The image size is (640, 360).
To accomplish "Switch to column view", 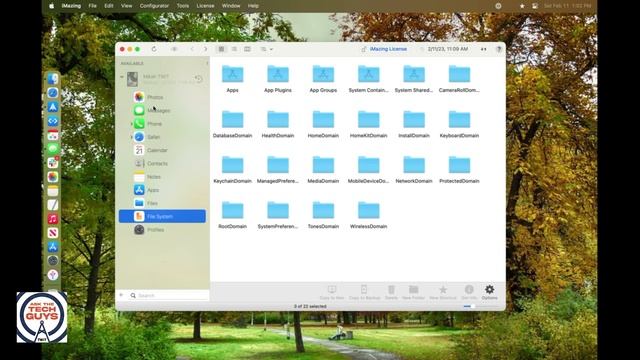I will (247, 49).
